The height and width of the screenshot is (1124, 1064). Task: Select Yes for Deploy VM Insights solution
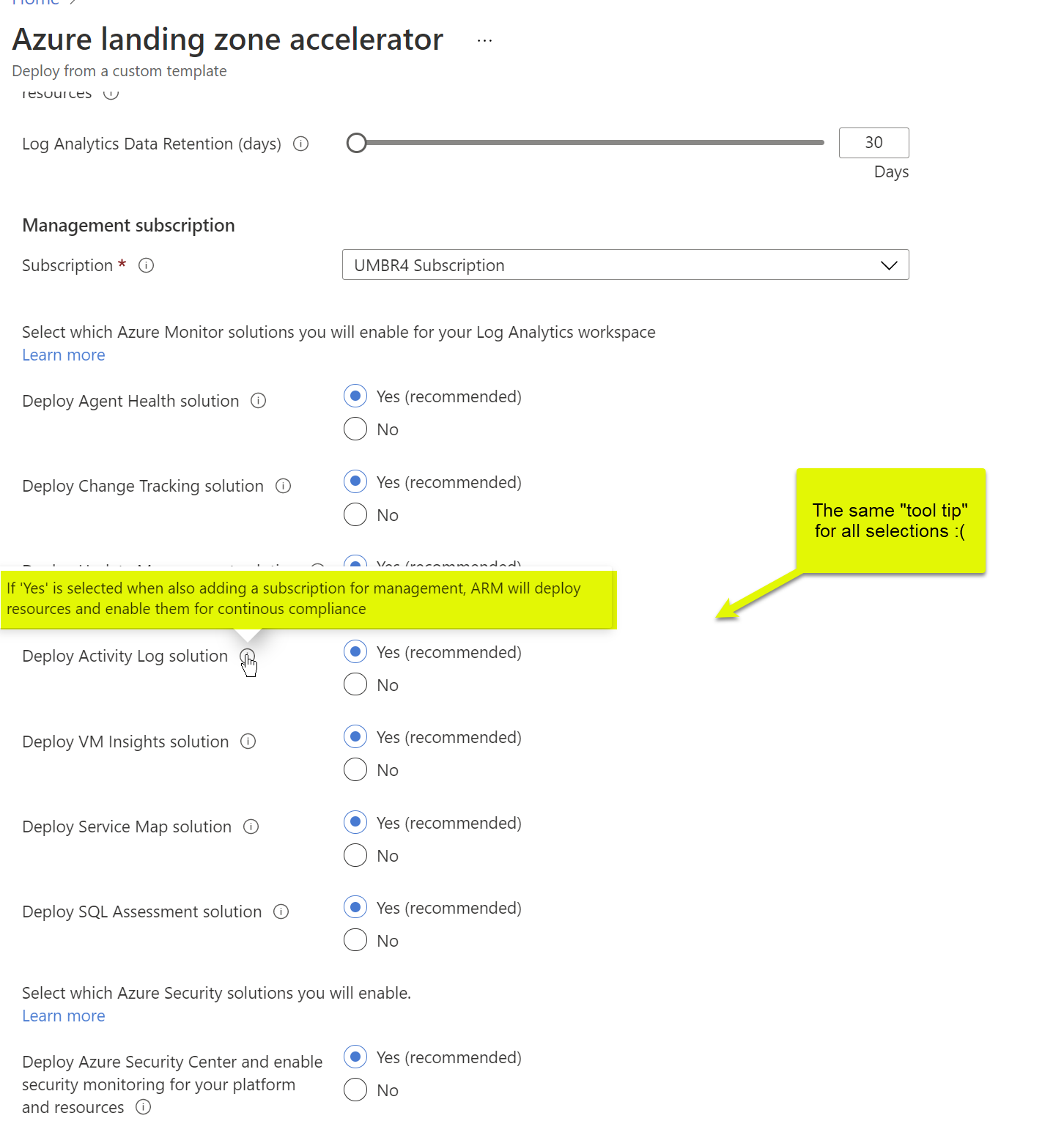click(355, 736)
